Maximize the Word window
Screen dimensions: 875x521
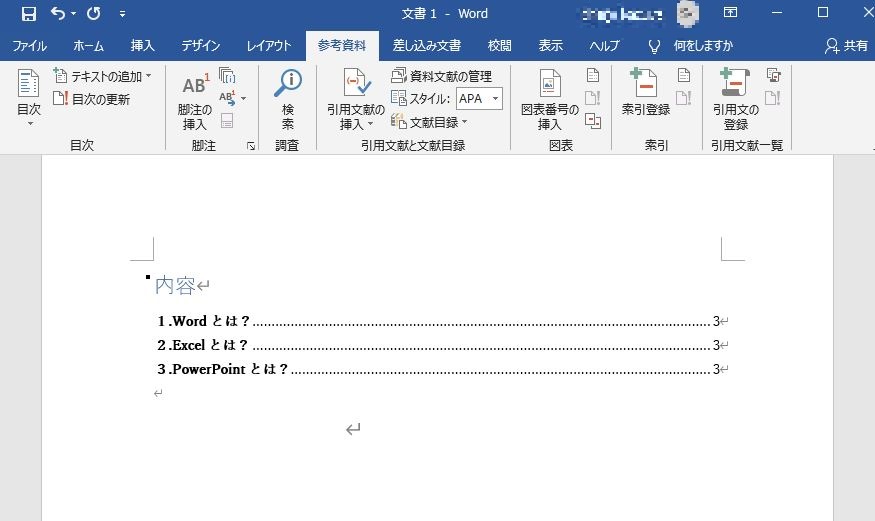[x=823, y=12]
